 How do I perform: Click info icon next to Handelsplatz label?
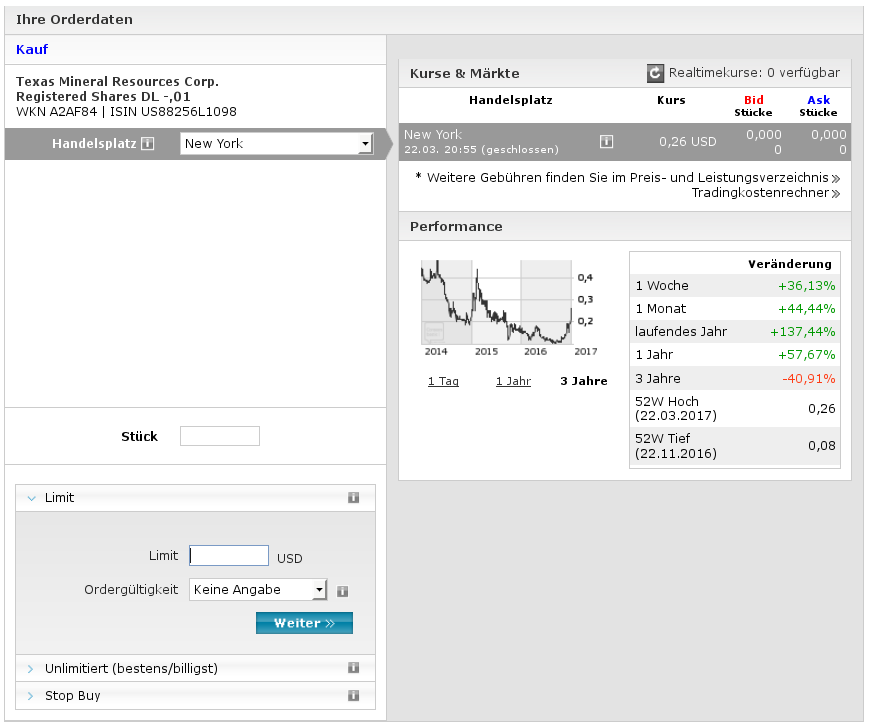[x=148, y=144]
